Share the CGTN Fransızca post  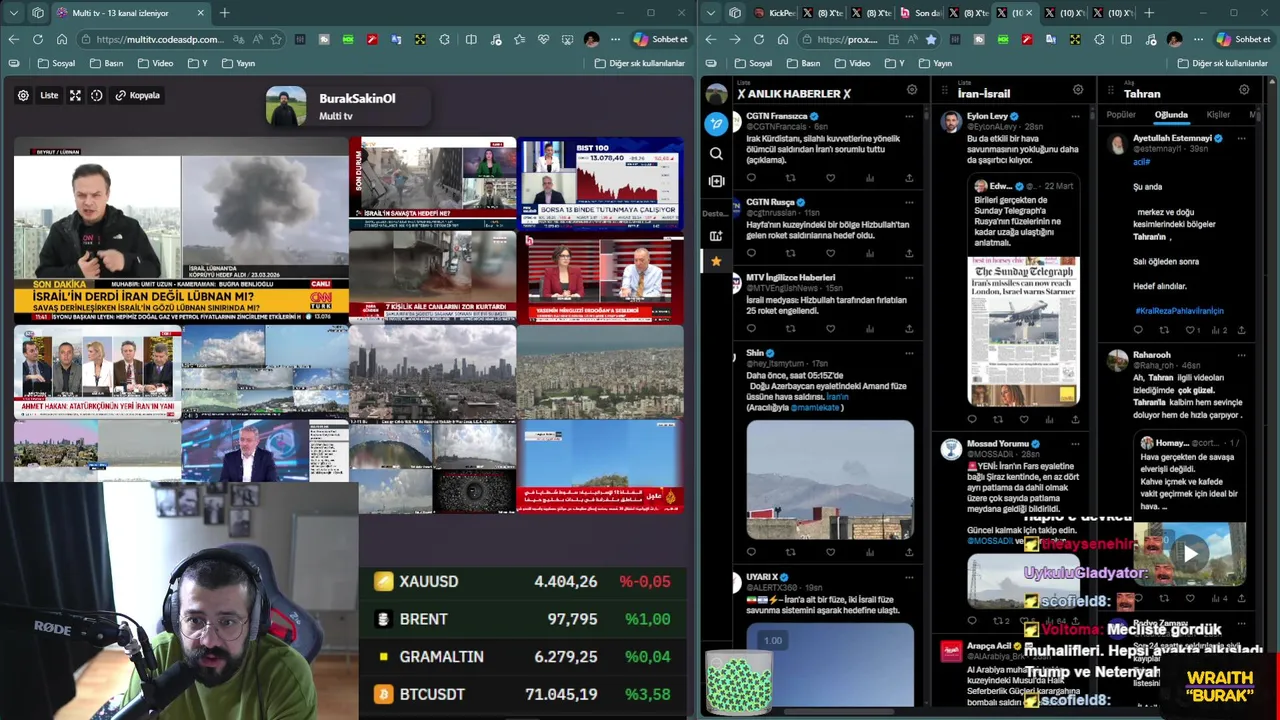pos(909,178)
